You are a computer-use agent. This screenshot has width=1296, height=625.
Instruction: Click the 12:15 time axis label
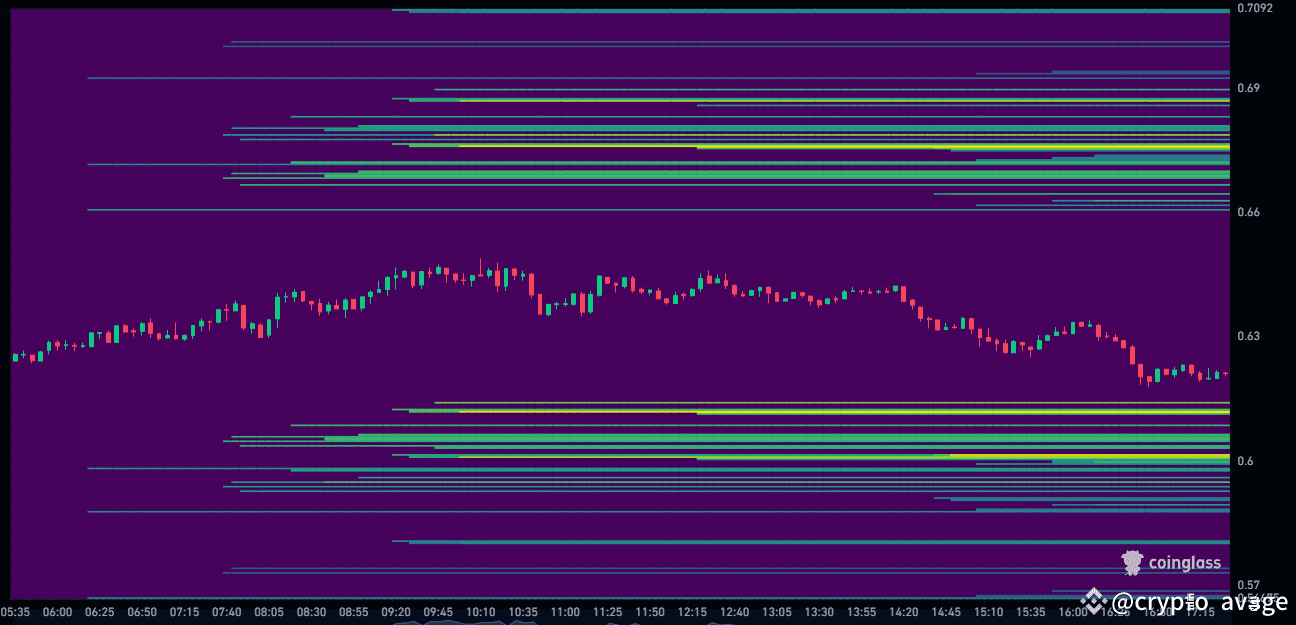coord(692,611)
